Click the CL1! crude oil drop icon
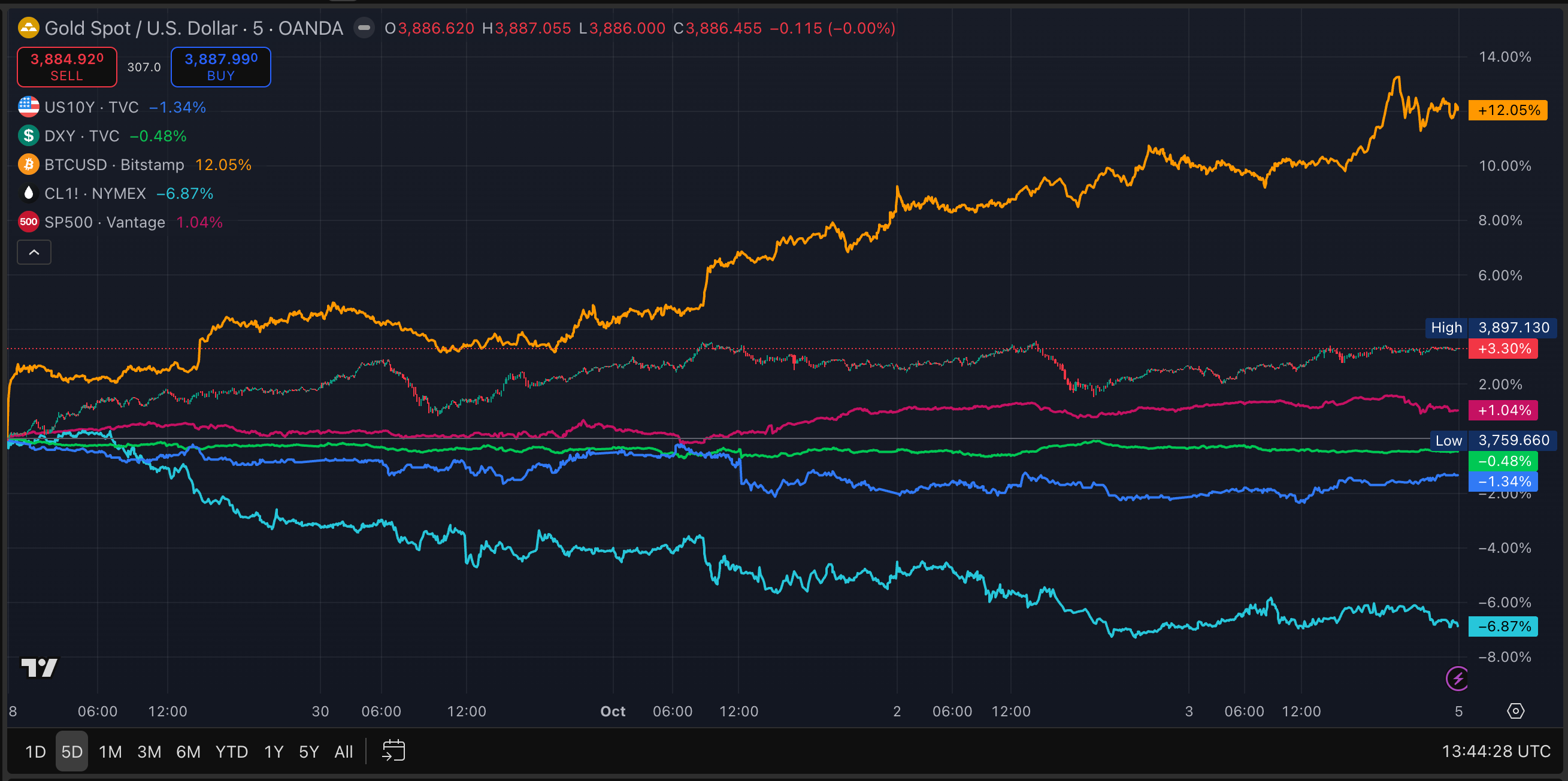 tap(28, 193)
